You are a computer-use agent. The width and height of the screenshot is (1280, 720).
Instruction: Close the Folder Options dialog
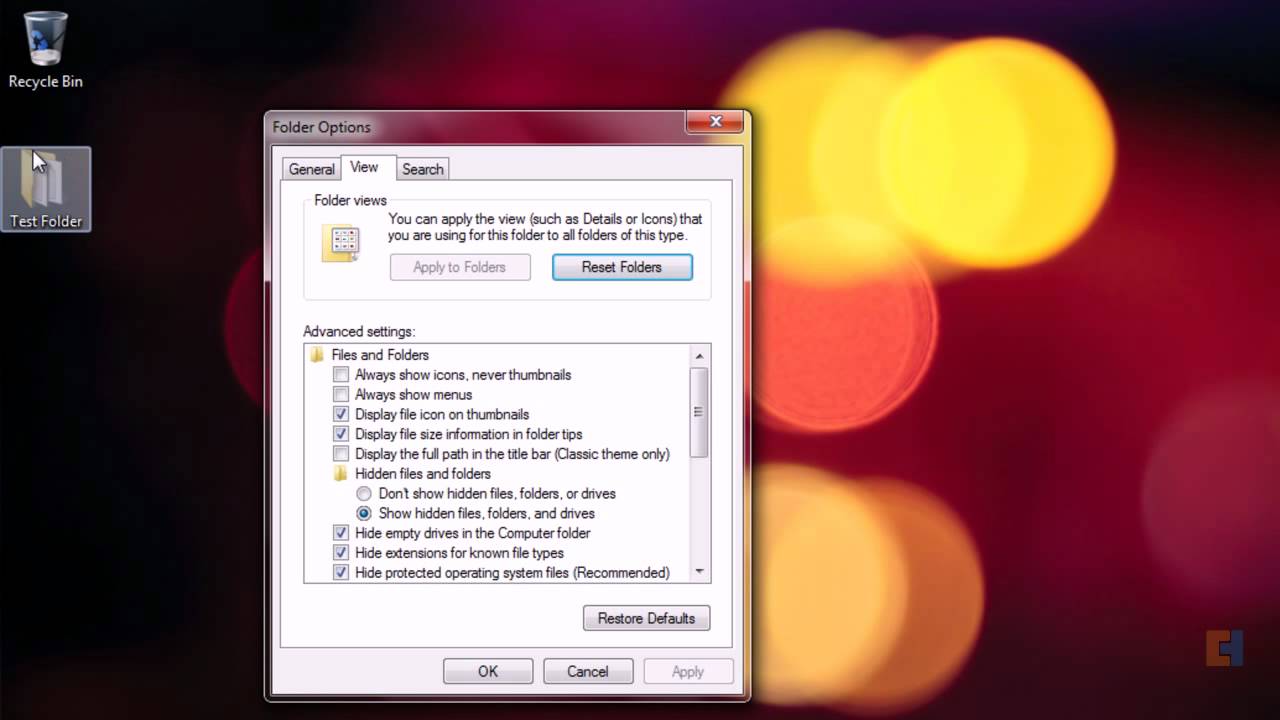tap(716, 122)
